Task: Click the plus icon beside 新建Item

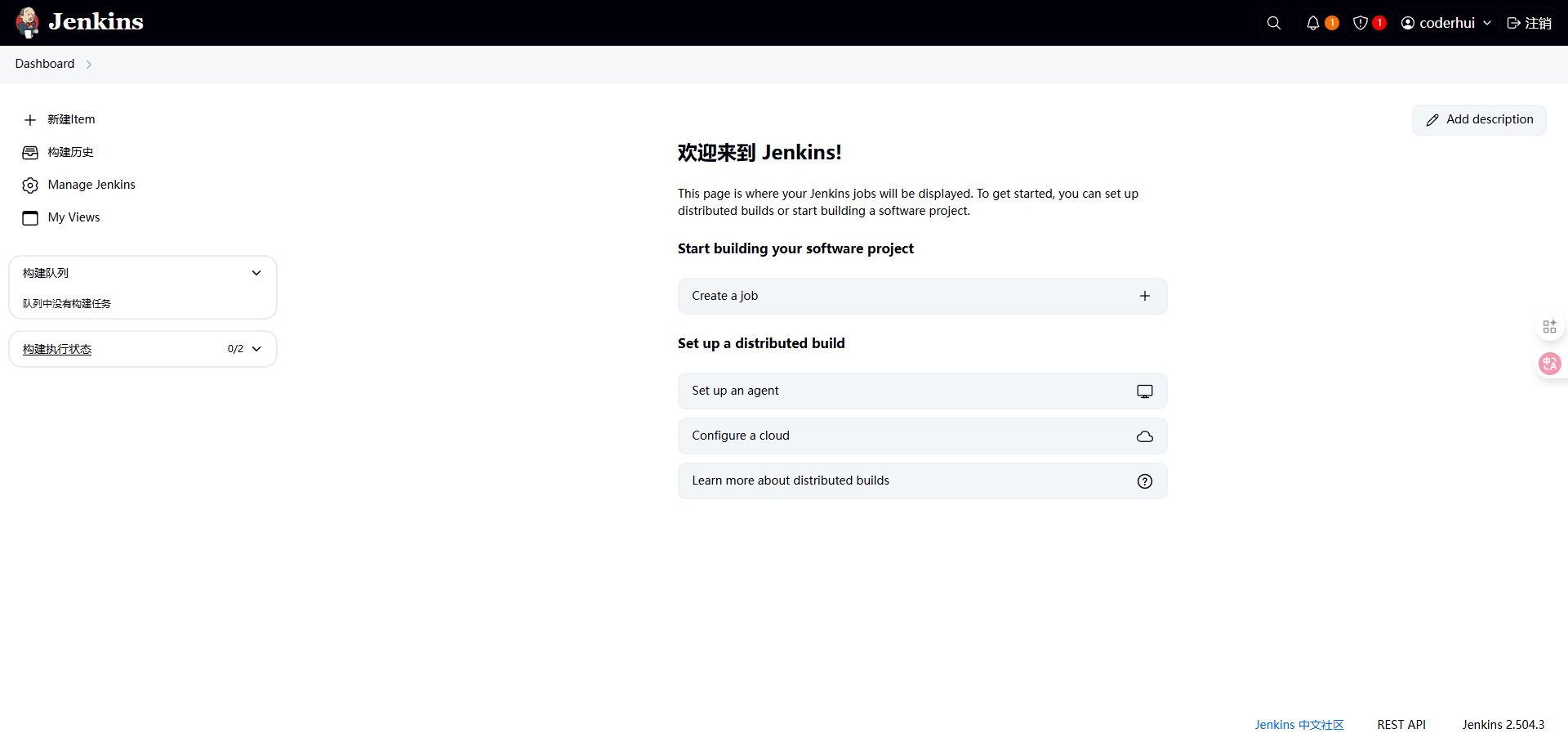Action: point(30,120)
